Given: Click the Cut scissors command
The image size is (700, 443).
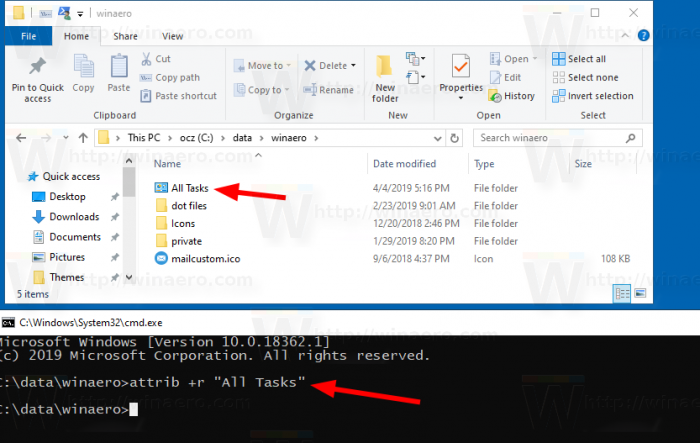Looking at the screenshot, I should pyautogui.click(x=156, y=59).
